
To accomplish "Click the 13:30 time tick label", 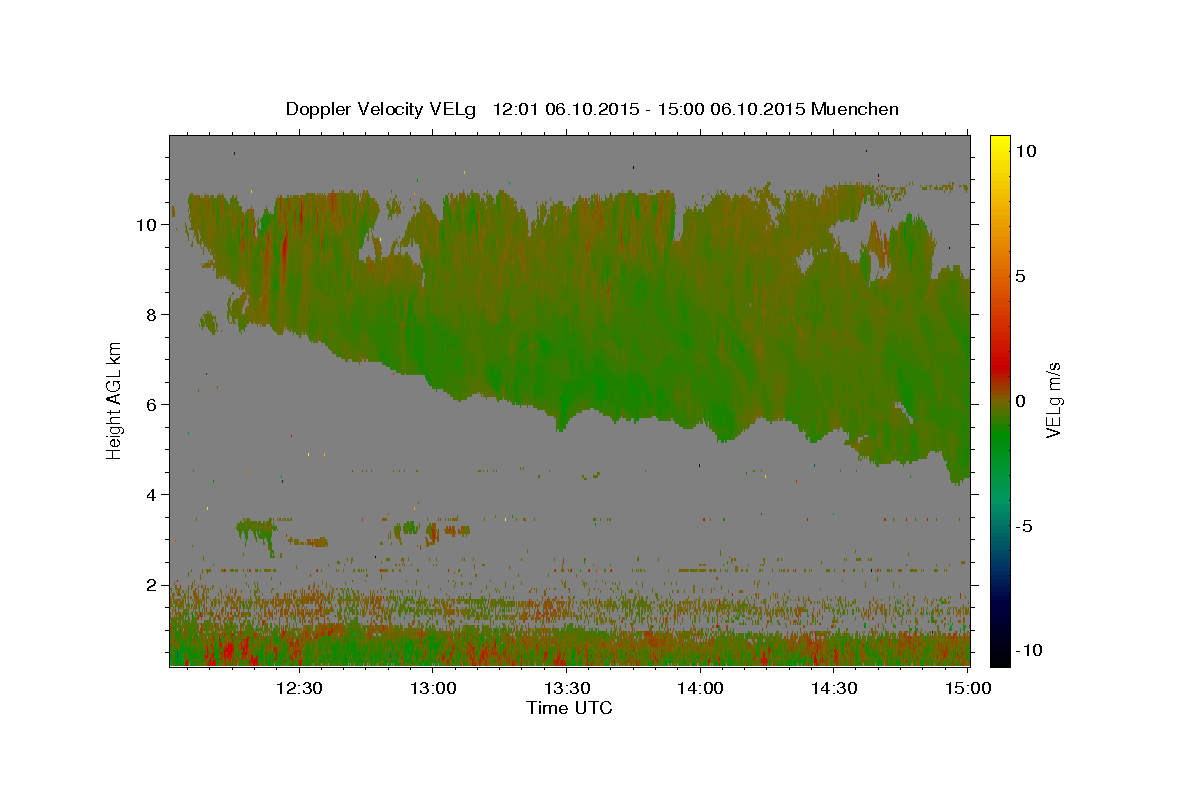I will (567, 688).
